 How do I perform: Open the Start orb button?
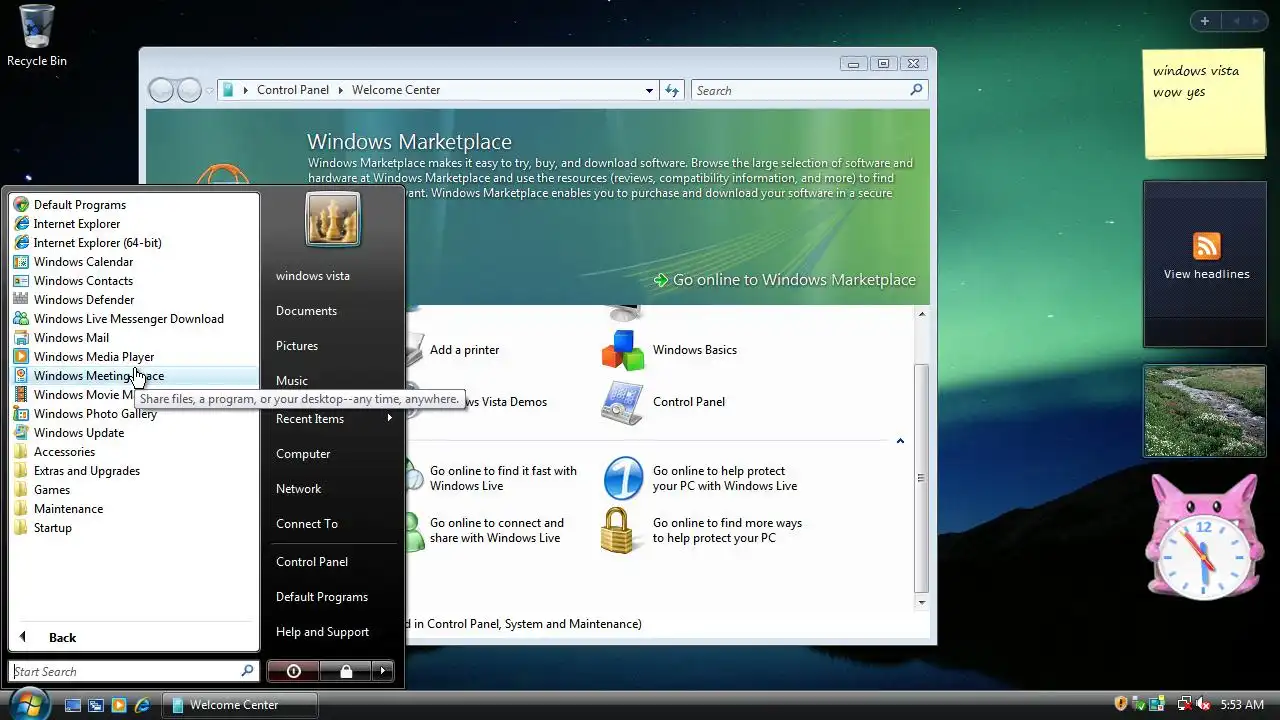point(28,703)
